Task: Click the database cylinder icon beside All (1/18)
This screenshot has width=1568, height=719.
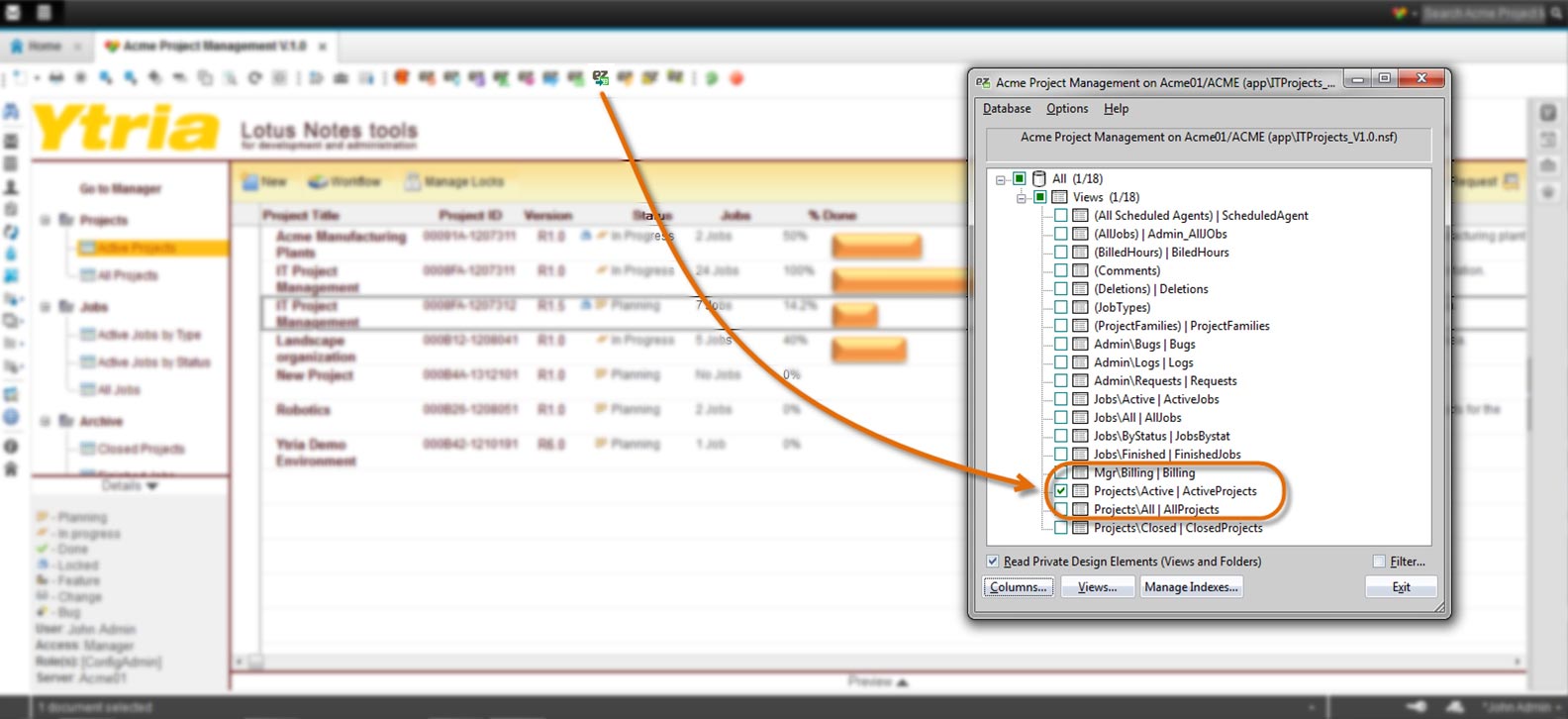Action: (x=1039, y=178)
